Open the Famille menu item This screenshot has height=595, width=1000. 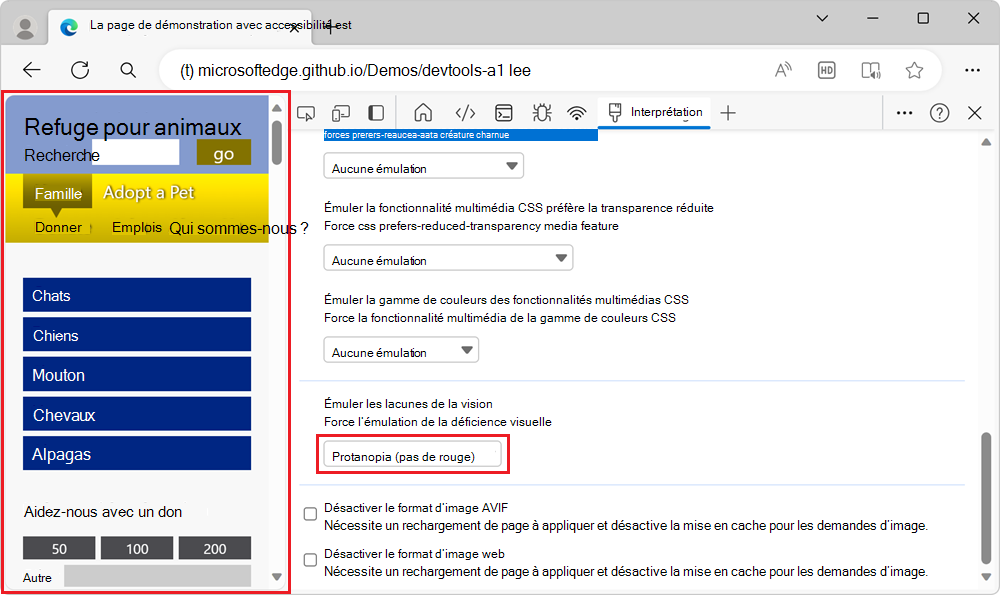(x=57, y=192)
